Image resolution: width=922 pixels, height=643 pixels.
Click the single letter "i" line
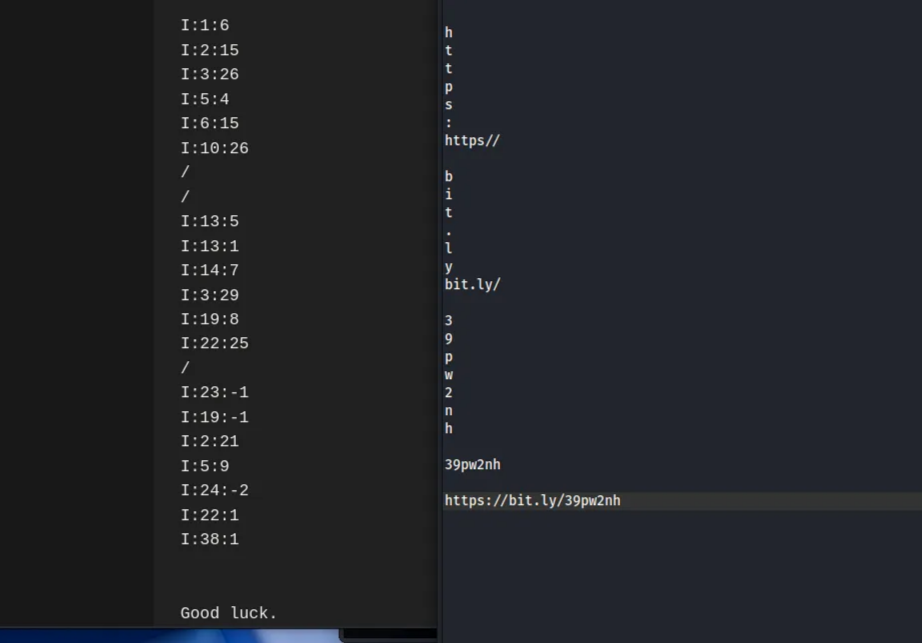[449, 195]
